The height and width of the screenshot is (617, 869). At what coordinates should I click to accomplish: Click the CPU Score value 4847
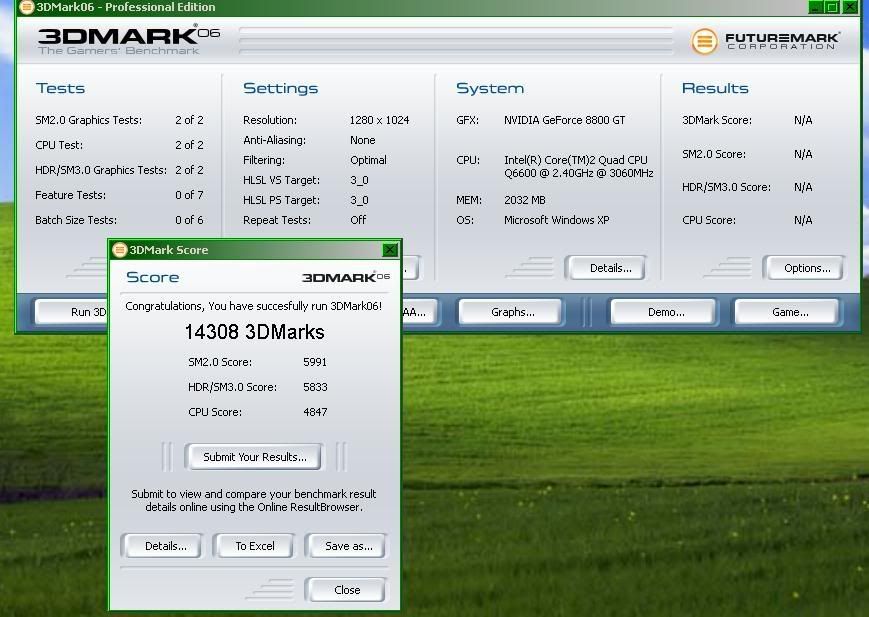point(315,412)
